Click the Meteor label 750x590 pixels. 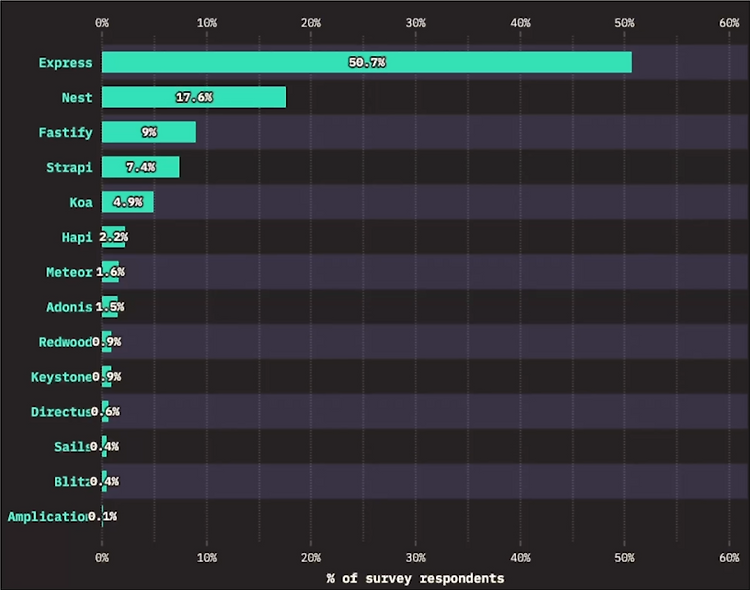click(69, 272)
